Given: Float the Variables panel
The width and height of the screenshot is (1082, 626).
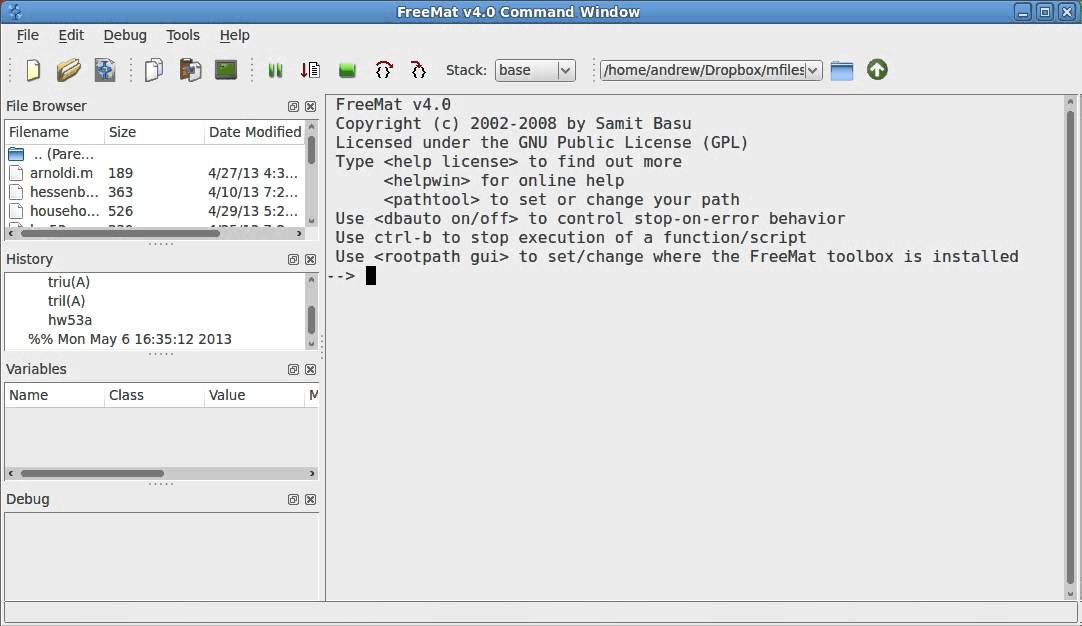Looking at the screenshot, I should tap(293, 369).
